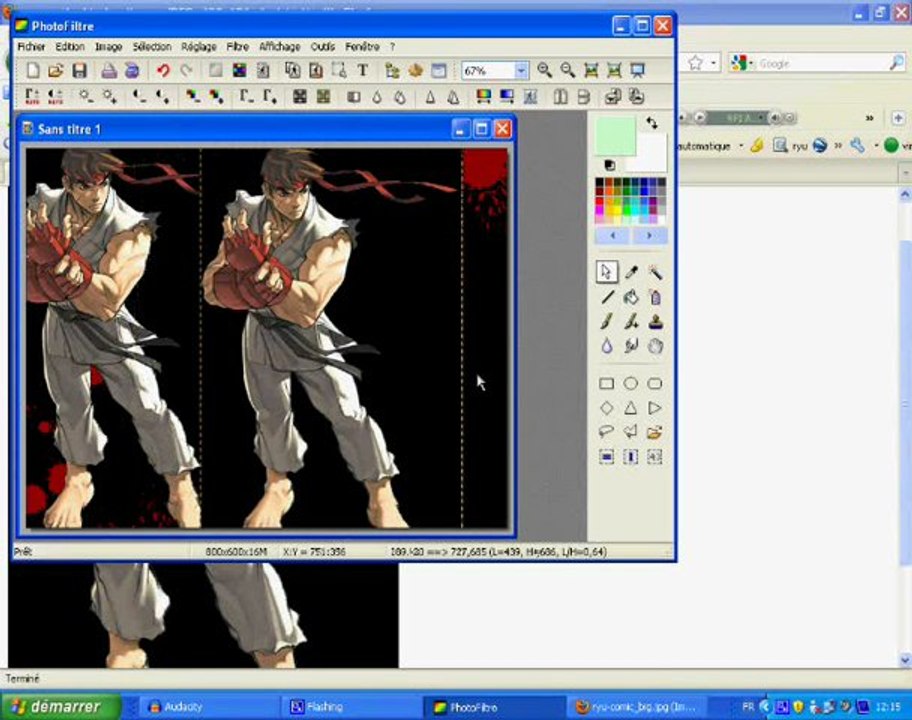
Task: Select the Text tool T icon
Action: click(x=362, y=70)
